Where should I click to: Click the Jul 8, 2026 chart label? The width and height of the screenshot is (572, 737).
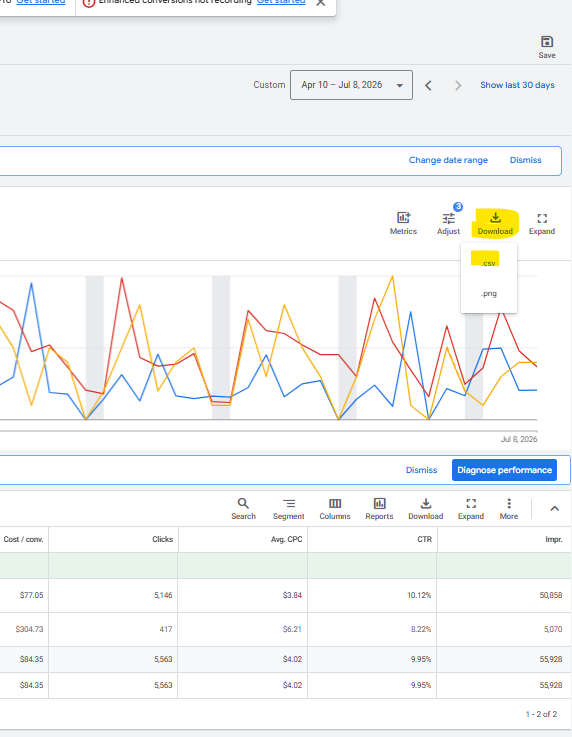pos(519,439)
